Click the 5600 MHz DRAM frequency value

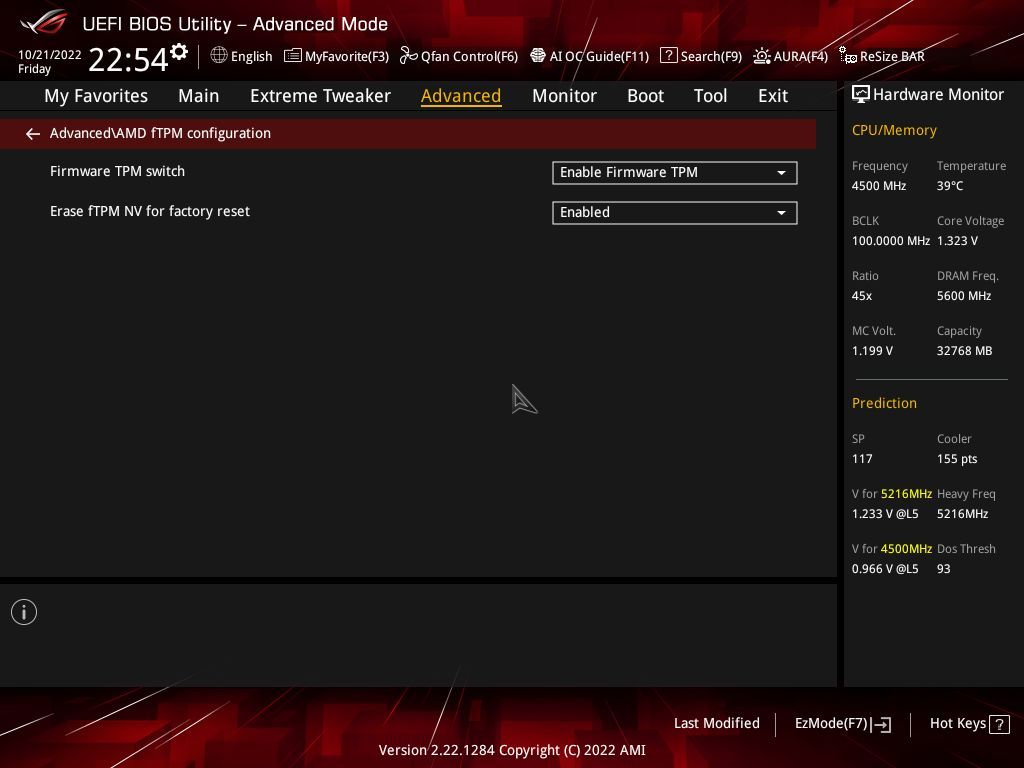[x=964, y=296]
